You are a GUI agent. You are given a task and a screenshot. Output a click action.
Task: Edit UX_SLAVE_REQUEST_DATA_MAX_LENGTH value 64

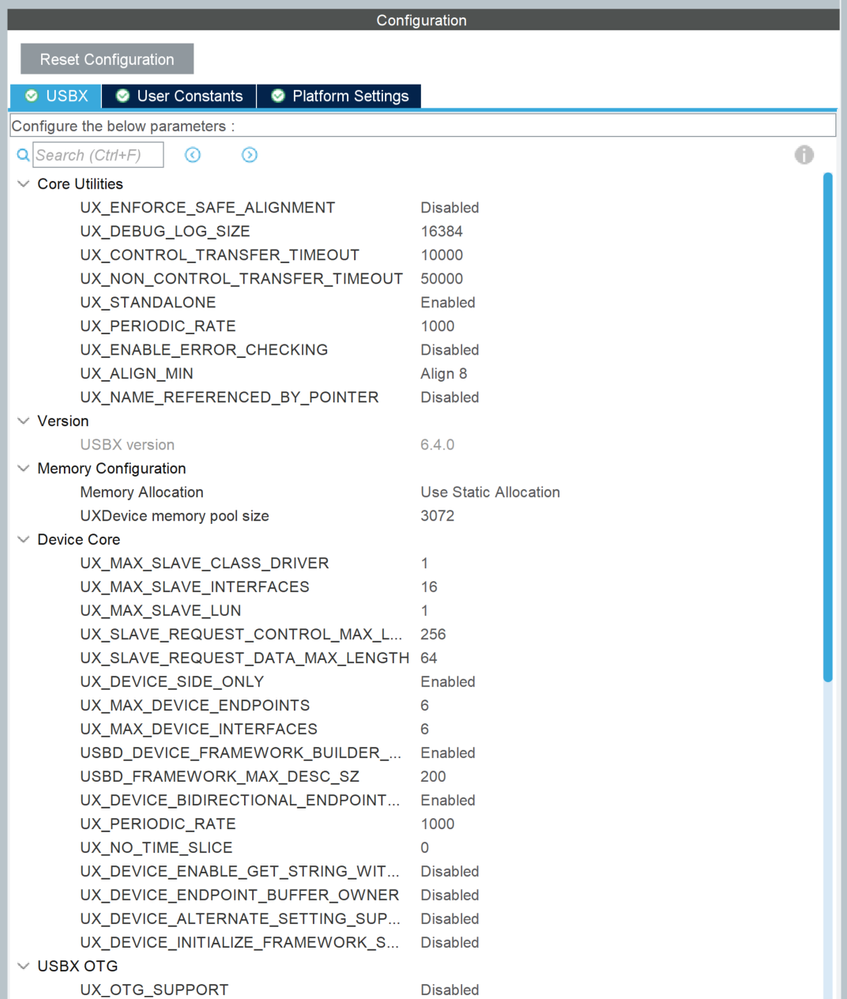coord(428,658)
